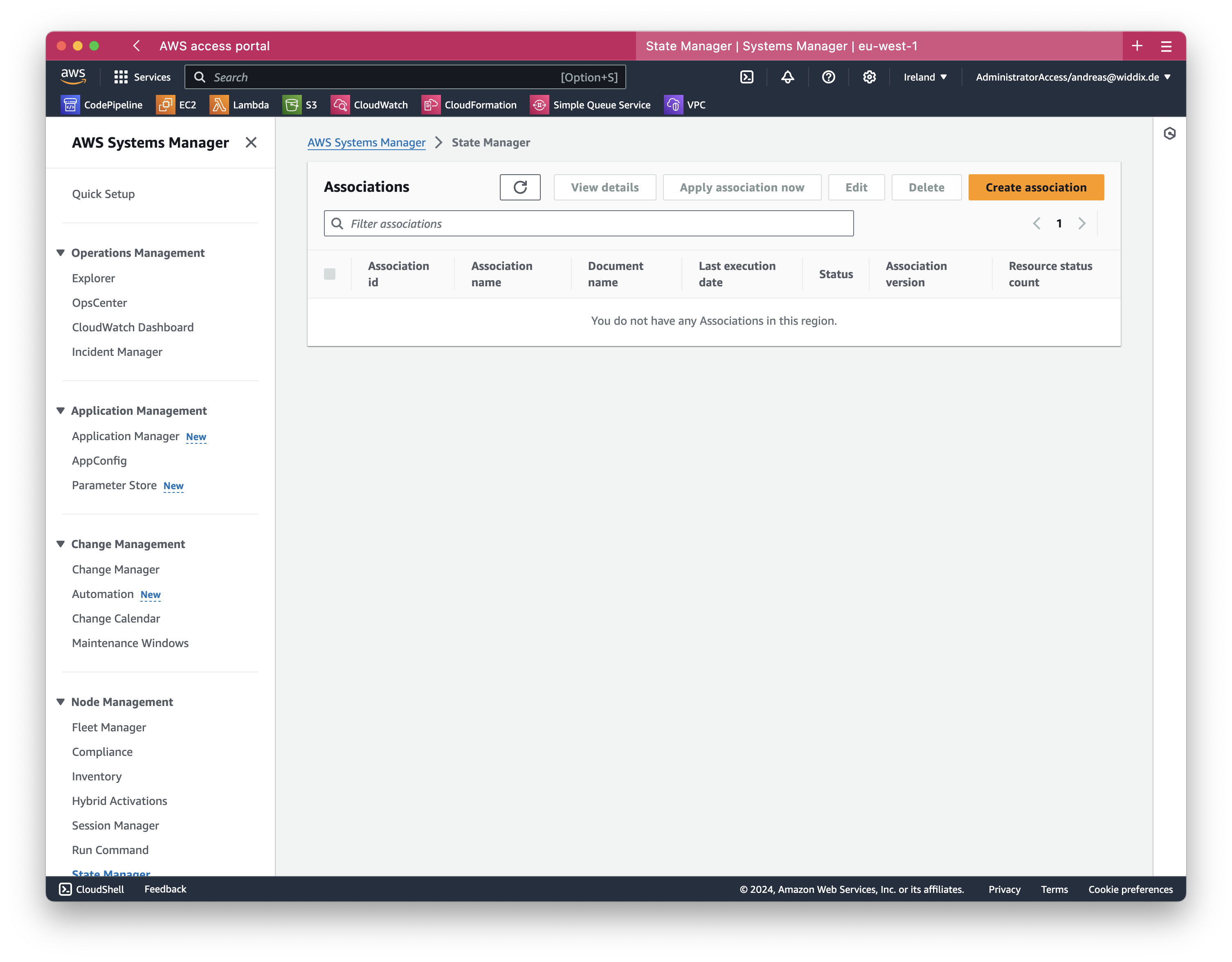The width and height of the screenshot is (1232, 962).
Task: Open Incident Manager in sidebar
Action: point(117,352)
